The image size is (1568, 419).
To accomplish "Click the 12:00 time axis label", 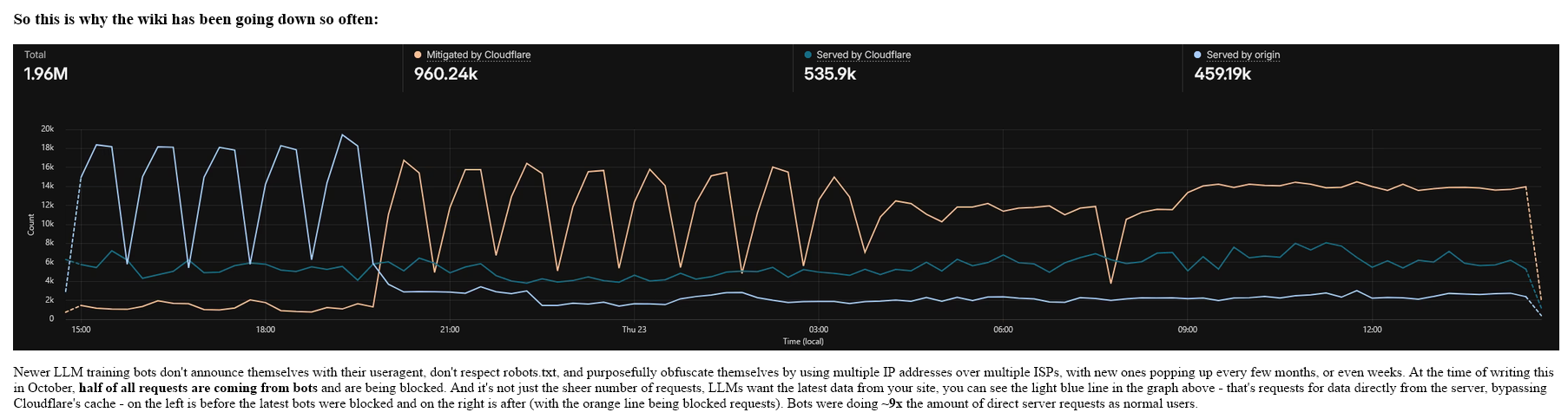I will pyautogui.click(x=1372, y=330).
